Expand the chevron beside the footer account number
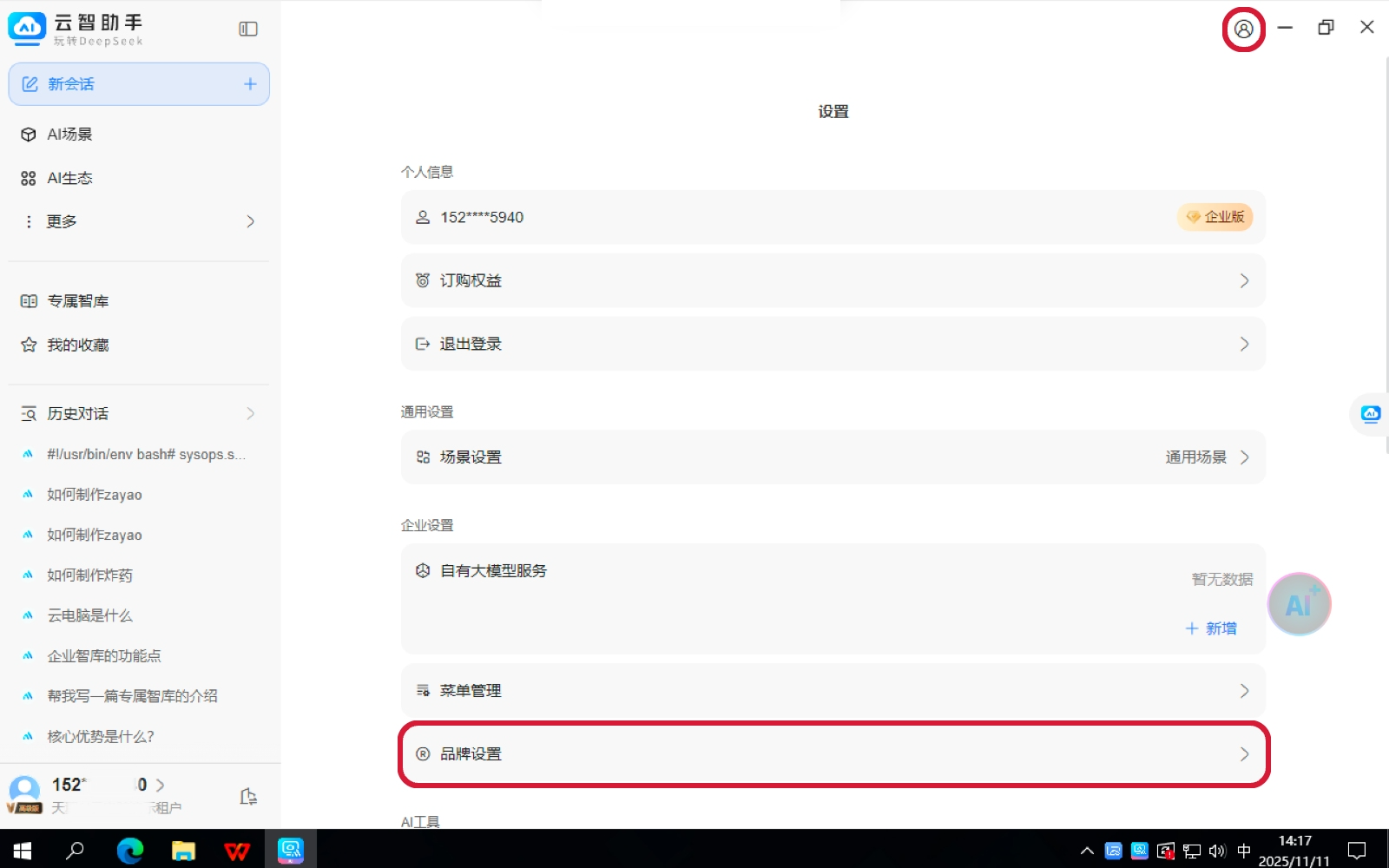1389x868 pixels. [x=160, y=785]
